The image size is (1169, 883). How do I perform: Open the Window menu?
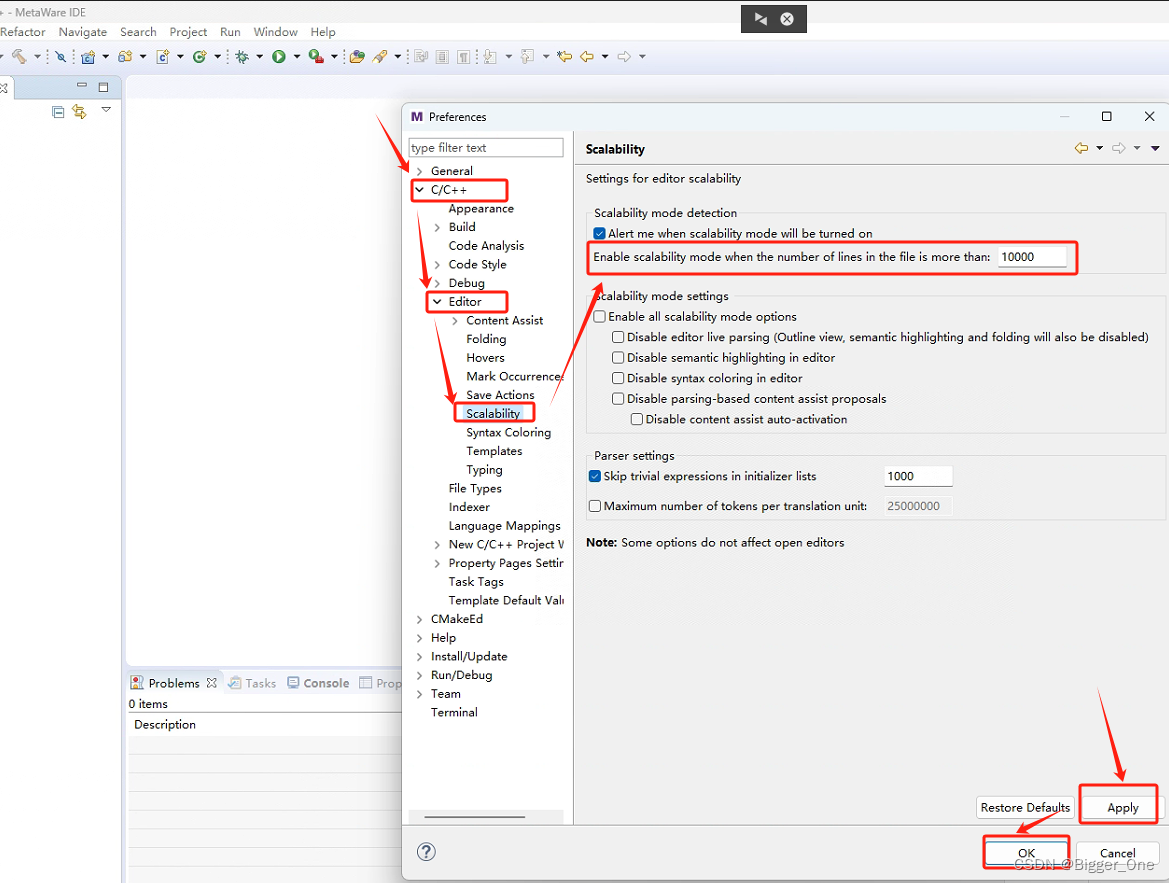point(275,31)
